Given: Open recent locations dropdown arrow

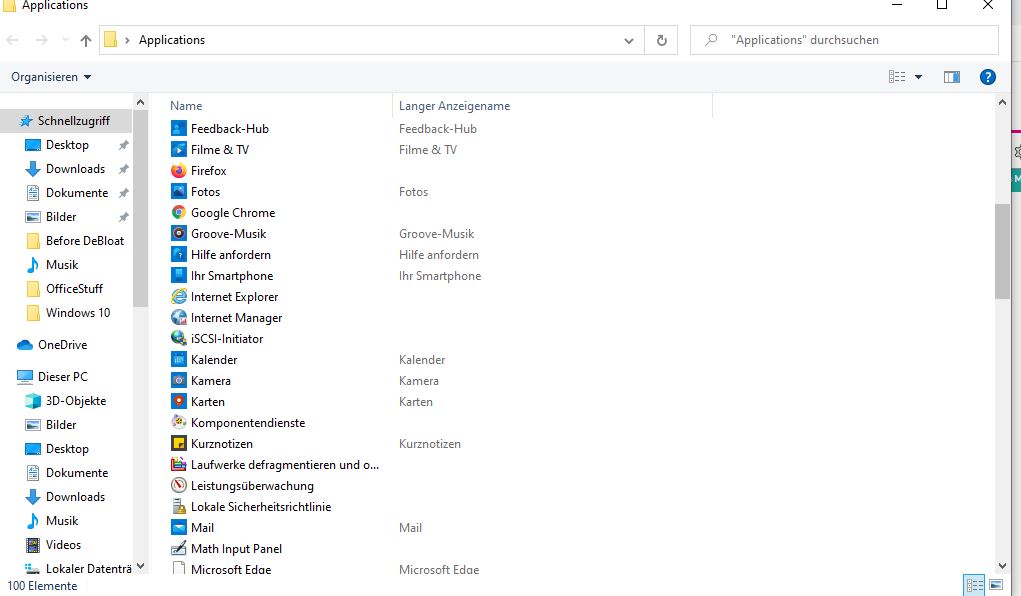Looking at the screenshot, I should [x=65, y=40].
